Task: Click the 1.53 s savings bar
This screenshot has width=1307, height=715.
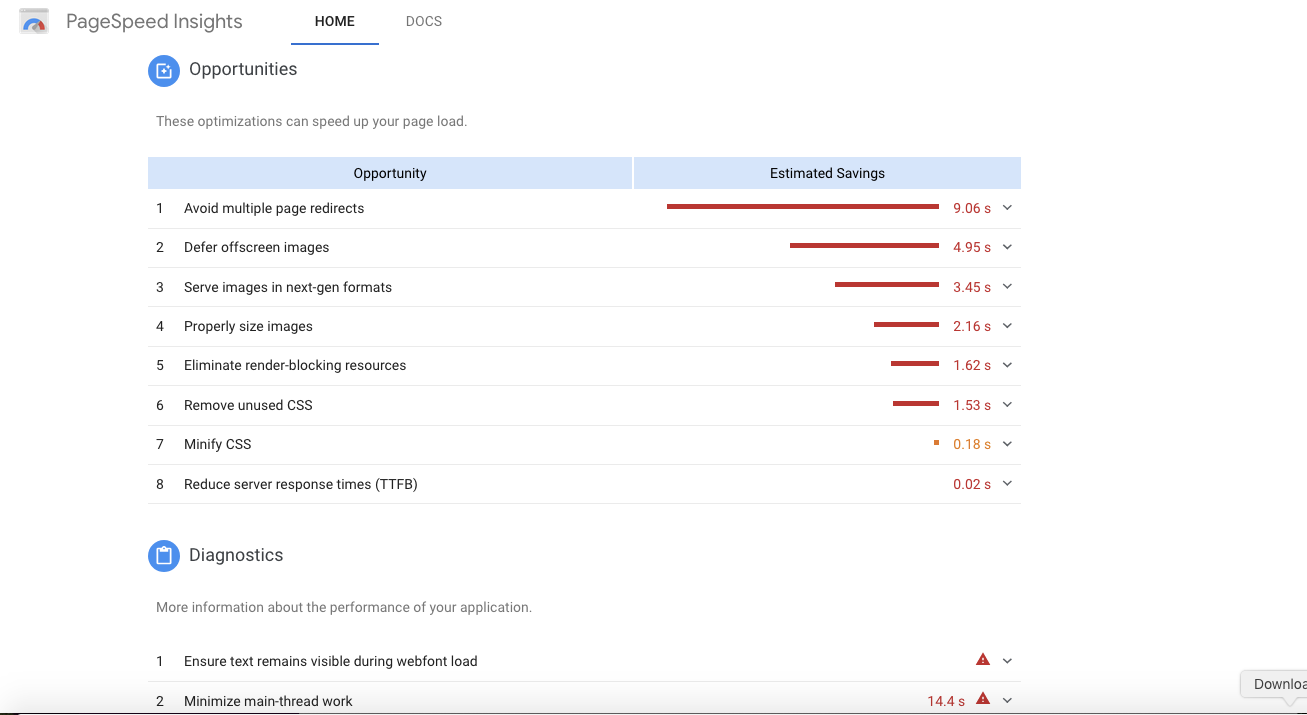Action: [916, 404]
